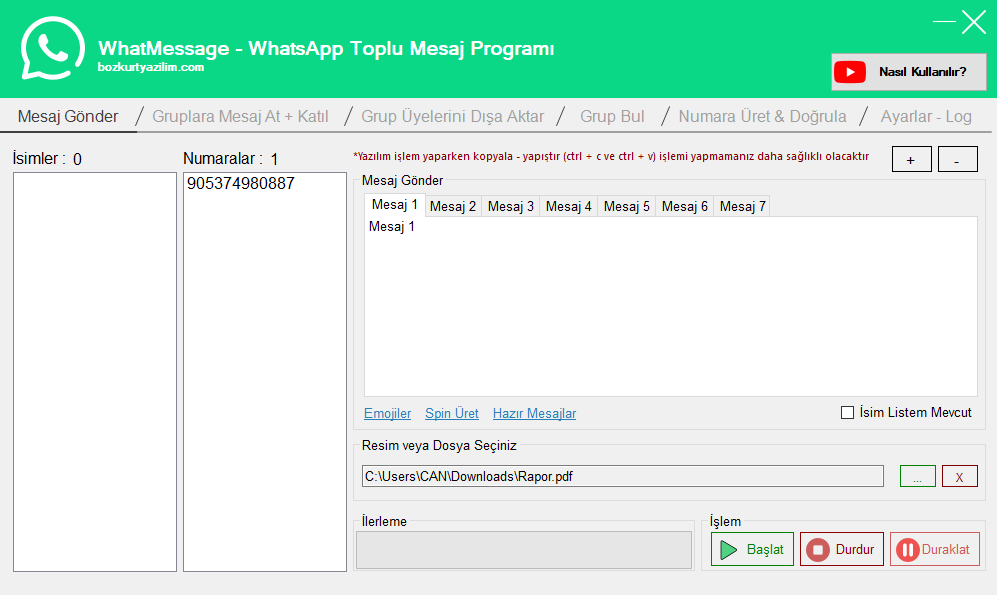997x595 pixels.
Task: Open the Emojiler link
Action: (x=387, y=413)
